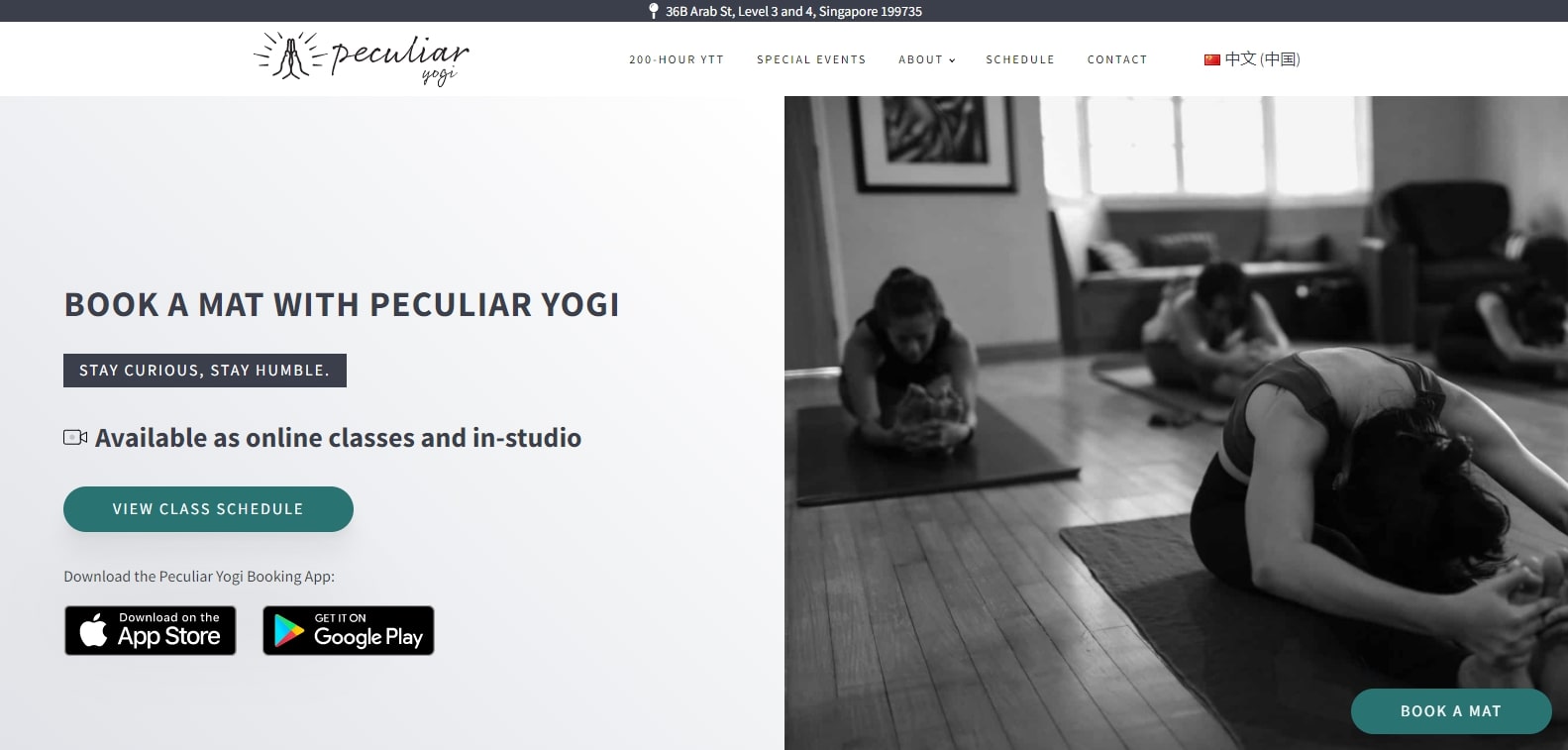
Task: Click the 36B Arab St address text
Action: click(x=793, y=11)
